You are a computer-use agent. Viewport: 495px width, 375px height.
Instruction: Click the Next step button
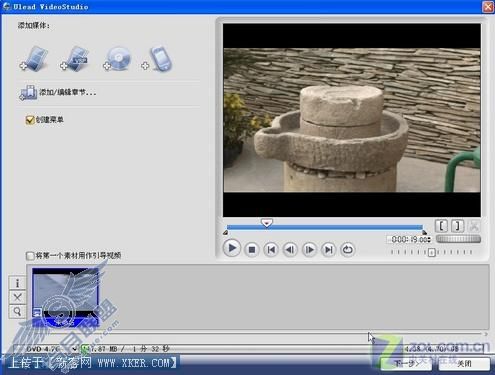[x=406, y=363]
